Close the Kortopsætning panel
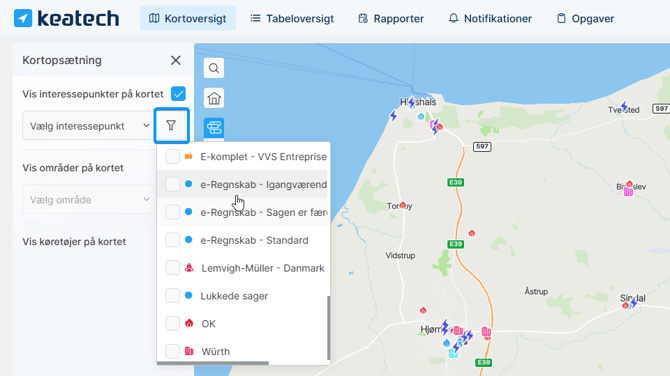The image size is (670, 376). (x=176, y=60)
